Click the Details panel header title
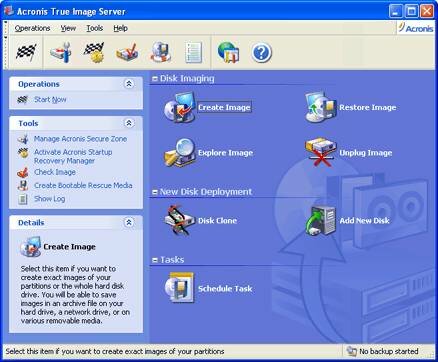 31,223
